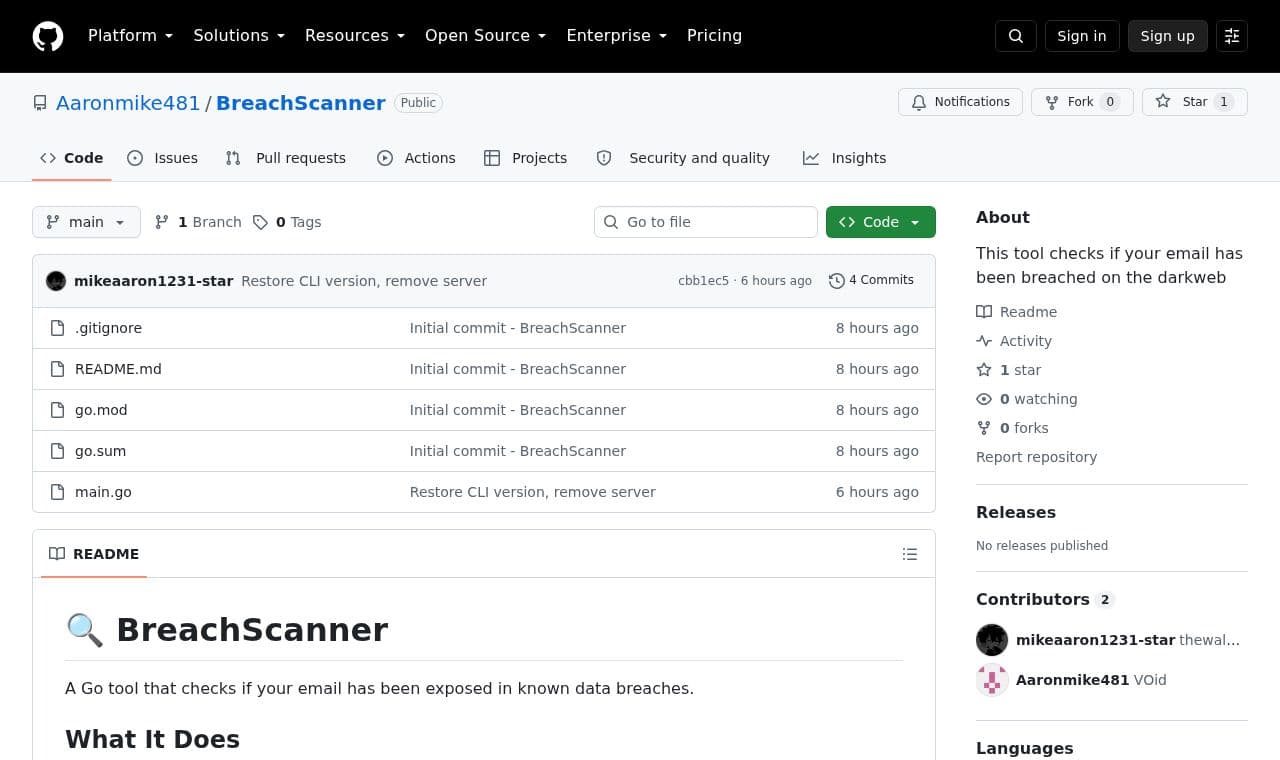The width and height of the screenshot is (1280, 760).
Task: Open the 4 Commits history link
Action: [x=871, y=280]
